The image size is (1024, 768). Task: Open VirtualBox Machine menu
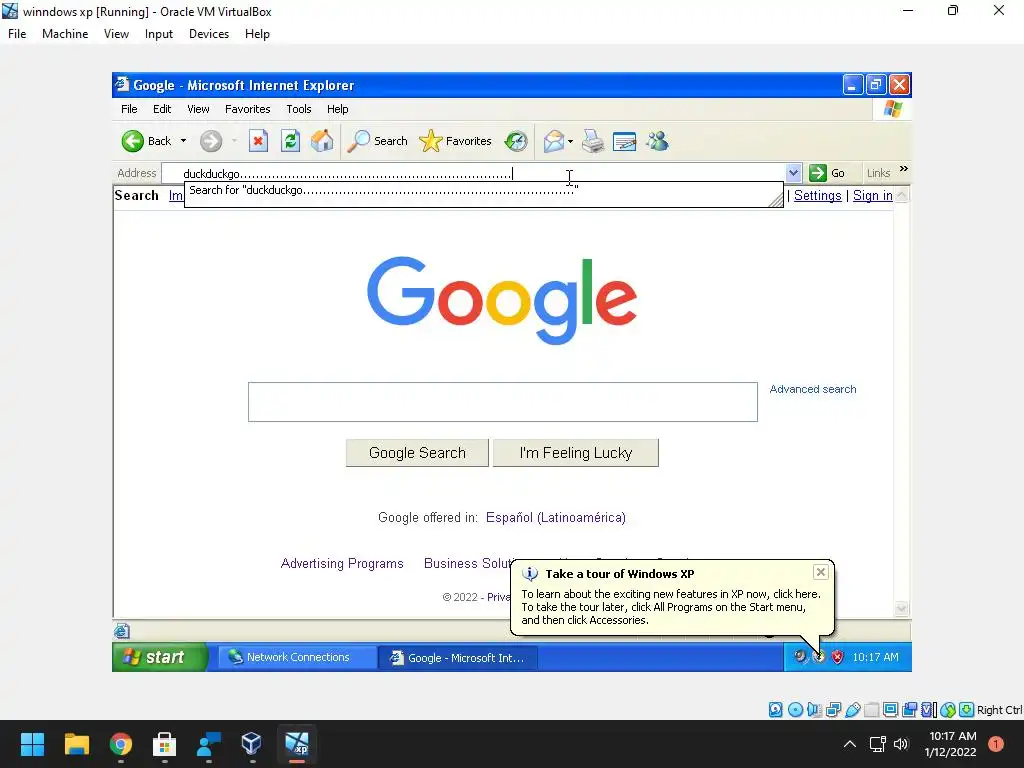[65, 34]
